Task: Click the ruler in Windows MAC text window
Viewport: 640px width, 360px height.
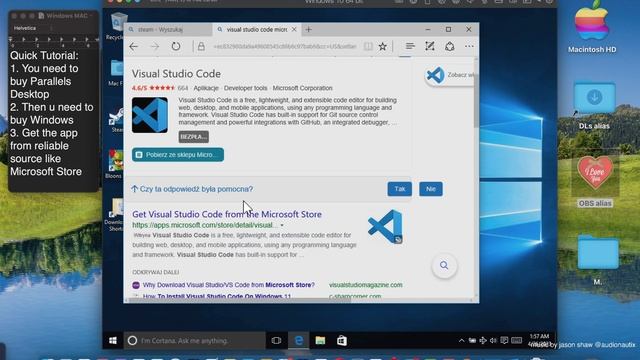Action: coord(53,41)
